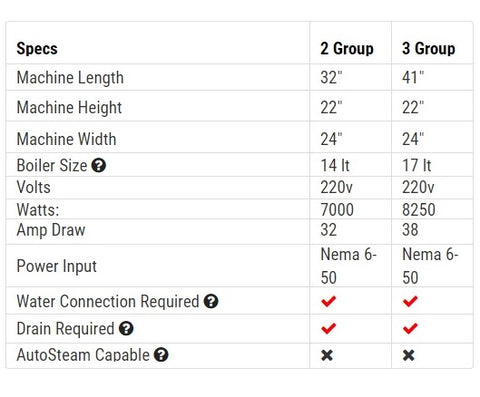Click the Machine Length row label
The height and width of the screenshot is (397, 480).
click(70, 78)
